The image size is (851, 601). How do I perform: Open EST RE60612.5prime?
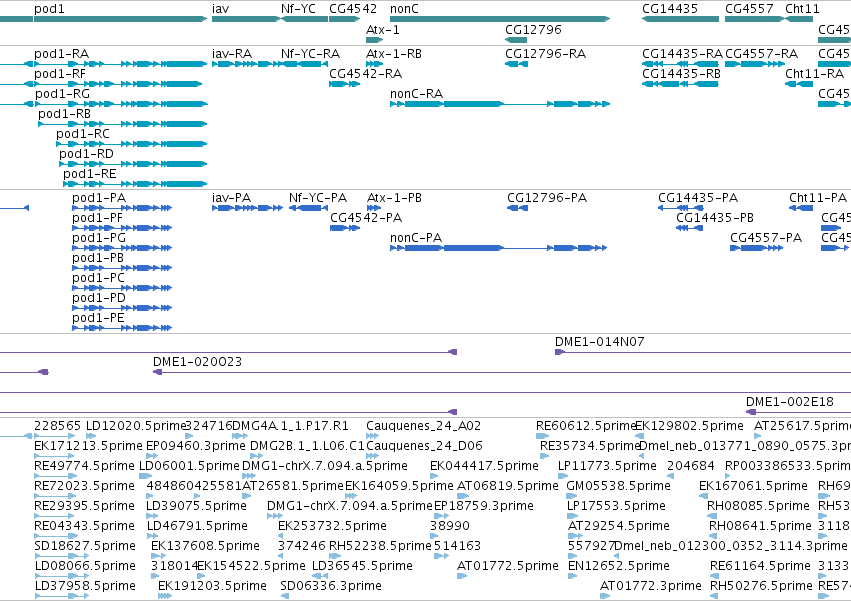point(586,426)
